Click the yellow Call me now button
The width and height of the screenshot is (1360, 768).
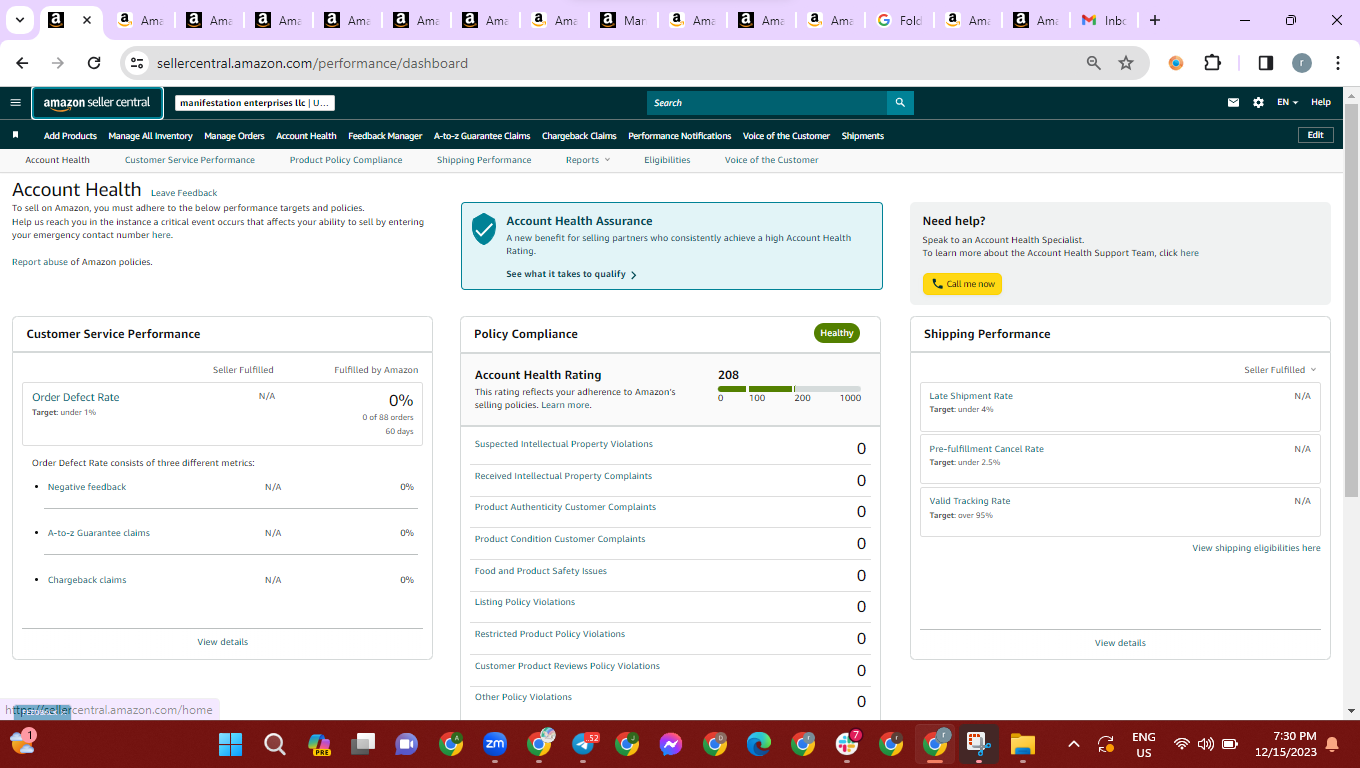(x=962, y=284)
